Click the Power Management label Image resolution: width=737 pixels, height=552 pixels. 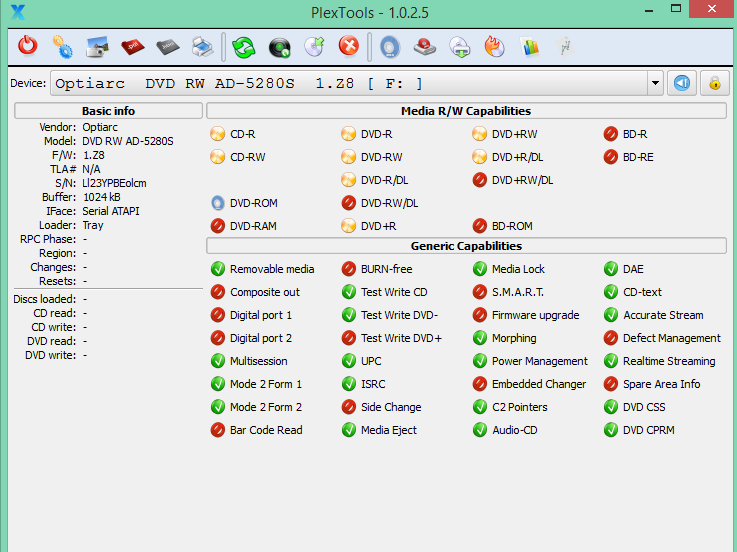540,361
